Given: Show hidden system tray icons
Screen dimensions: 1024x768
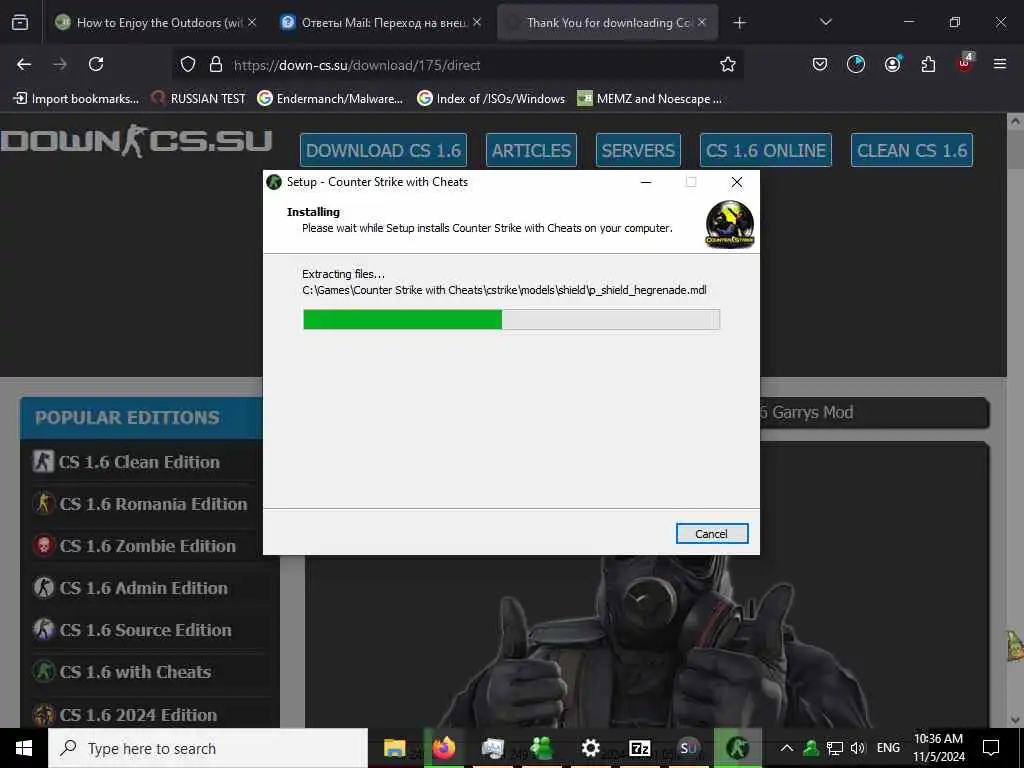Looking at the screenshot, I should coord(787,748).
